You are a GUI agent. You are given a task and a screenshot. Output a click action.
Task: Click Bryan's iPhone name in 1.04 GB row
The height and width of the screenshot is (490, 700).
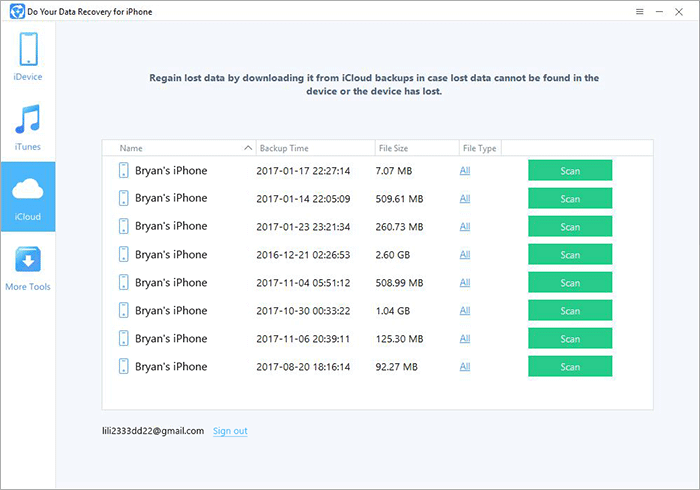pyautogui.click(x=171, y=310)
